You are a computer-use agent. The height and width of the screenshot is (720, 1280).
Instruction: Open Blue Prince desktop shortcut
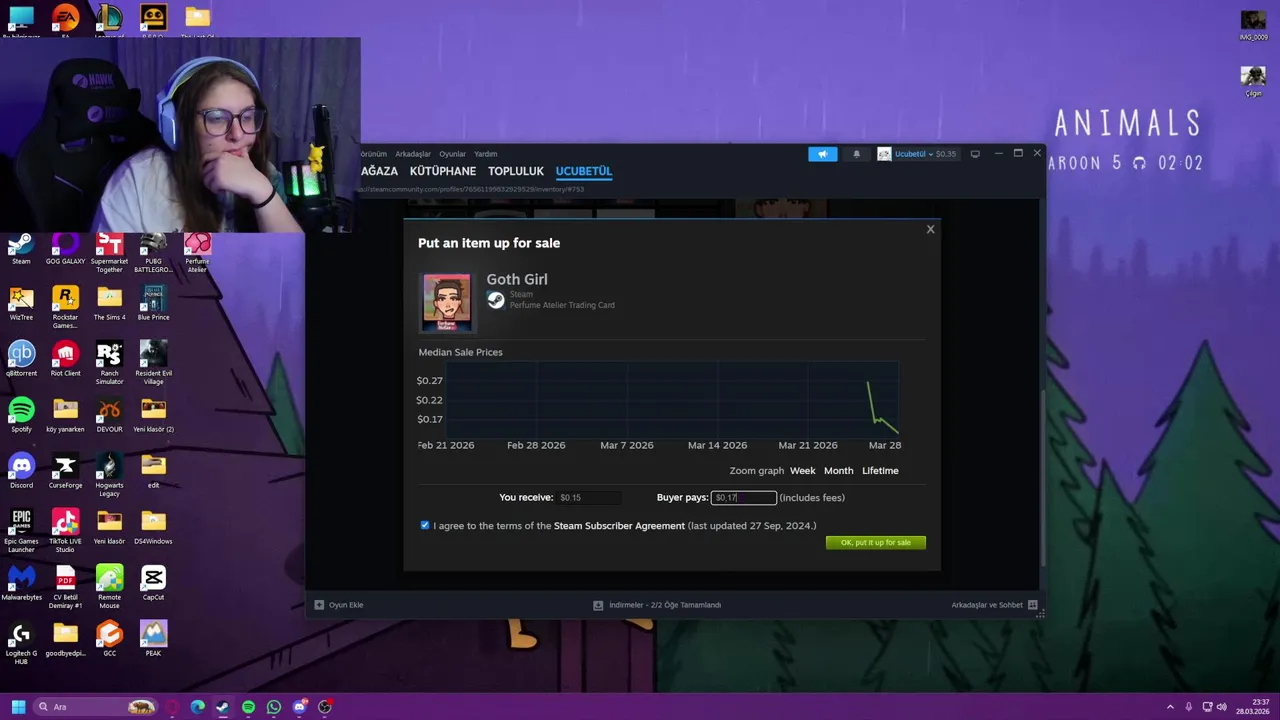pyautogui.click(x=153, y=304)
